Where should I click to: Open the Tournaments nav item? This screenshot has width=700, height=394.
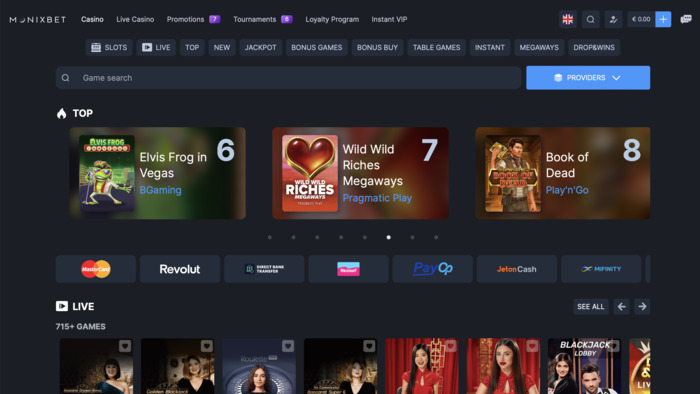coord(262,19)
